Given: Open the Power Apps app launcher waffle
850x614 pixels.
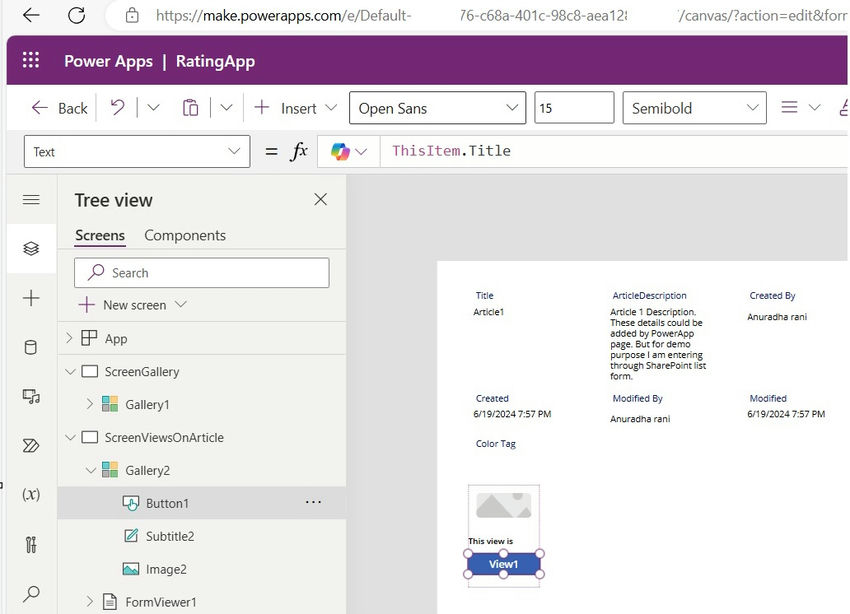Looking at the screenshot, I should [31, 60].
